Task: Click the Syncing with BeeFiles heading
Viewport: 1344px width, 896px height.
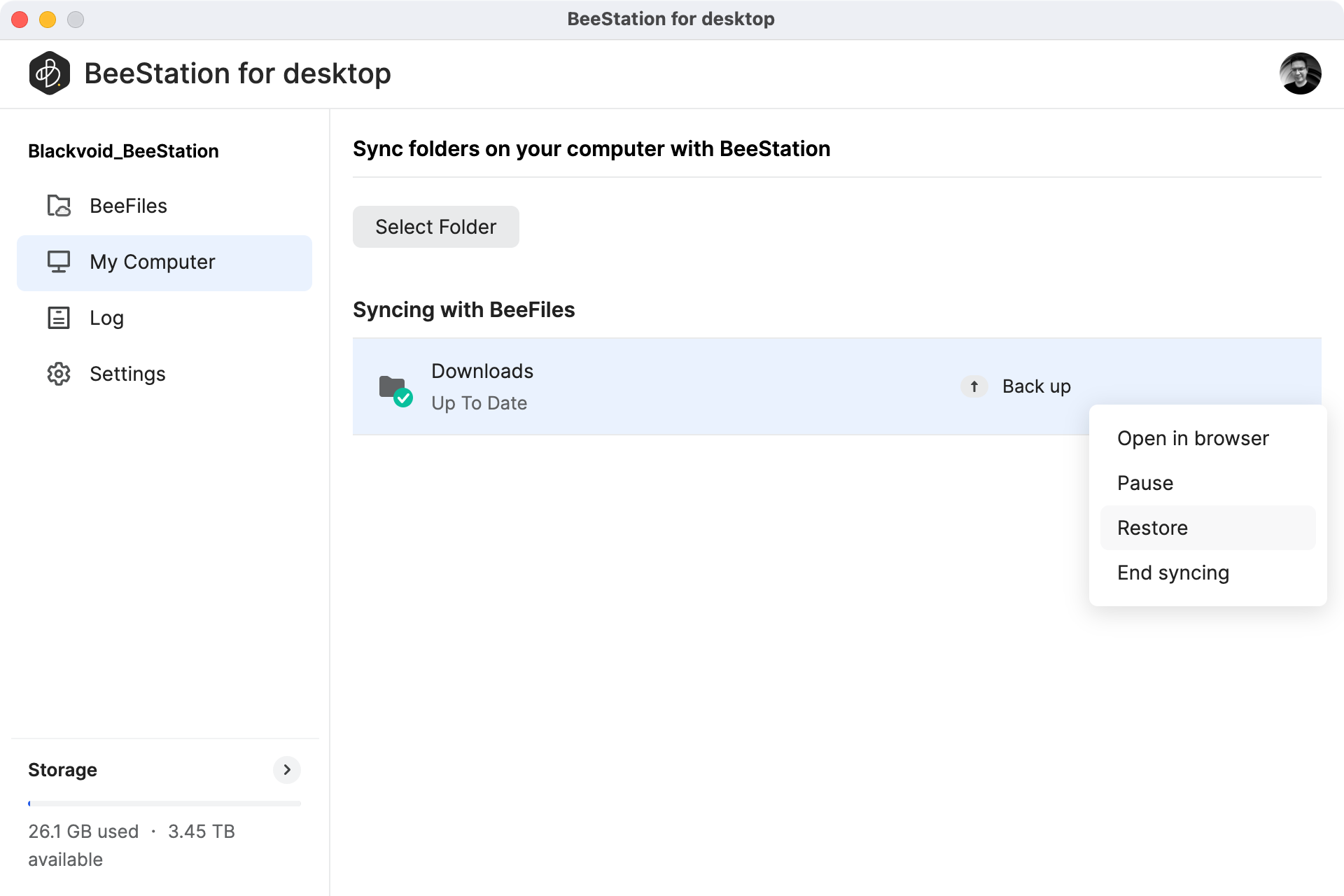Action: pyautogui.click(x=463, y=310)
